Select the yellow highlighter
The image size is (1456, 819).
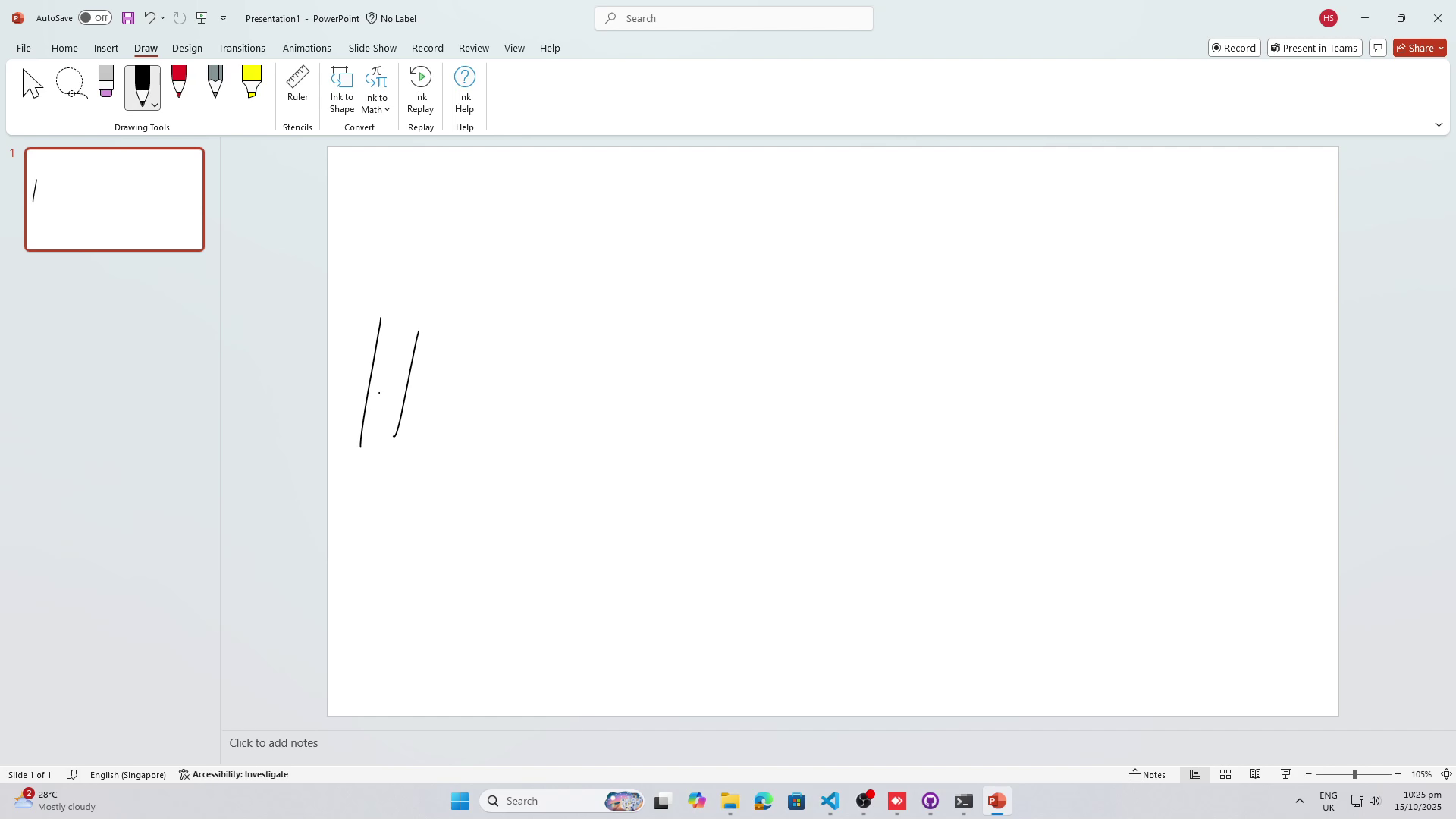[252, 82]
